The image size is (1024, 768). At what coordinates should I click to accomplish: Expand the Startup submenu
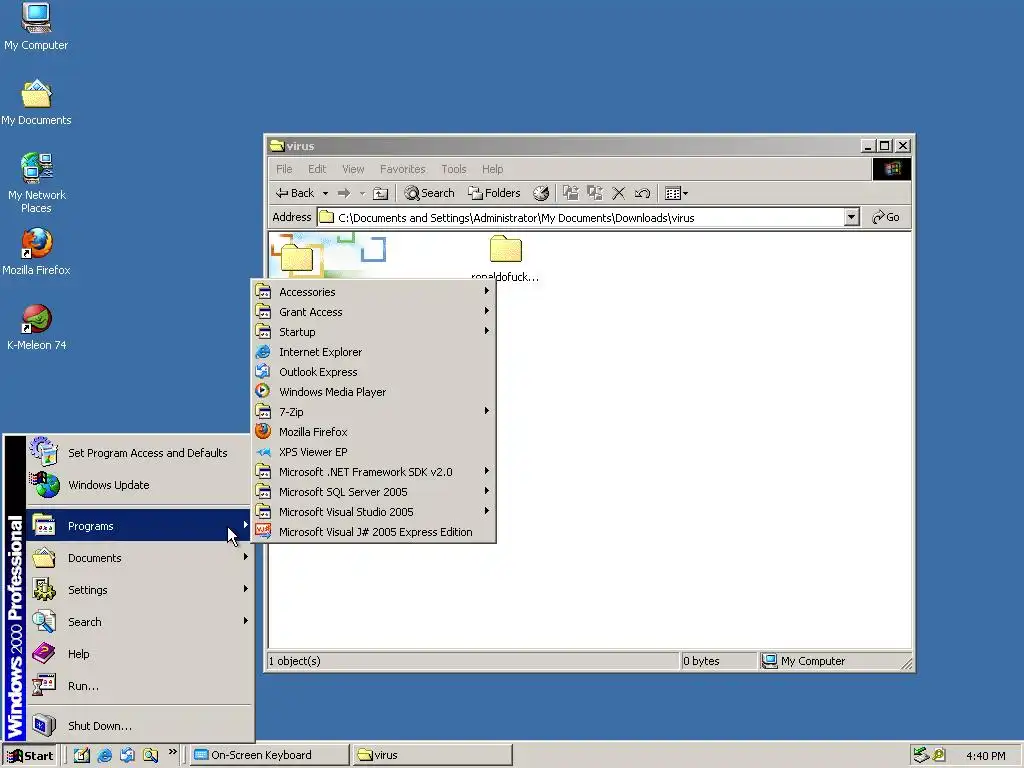pos(374,332)
